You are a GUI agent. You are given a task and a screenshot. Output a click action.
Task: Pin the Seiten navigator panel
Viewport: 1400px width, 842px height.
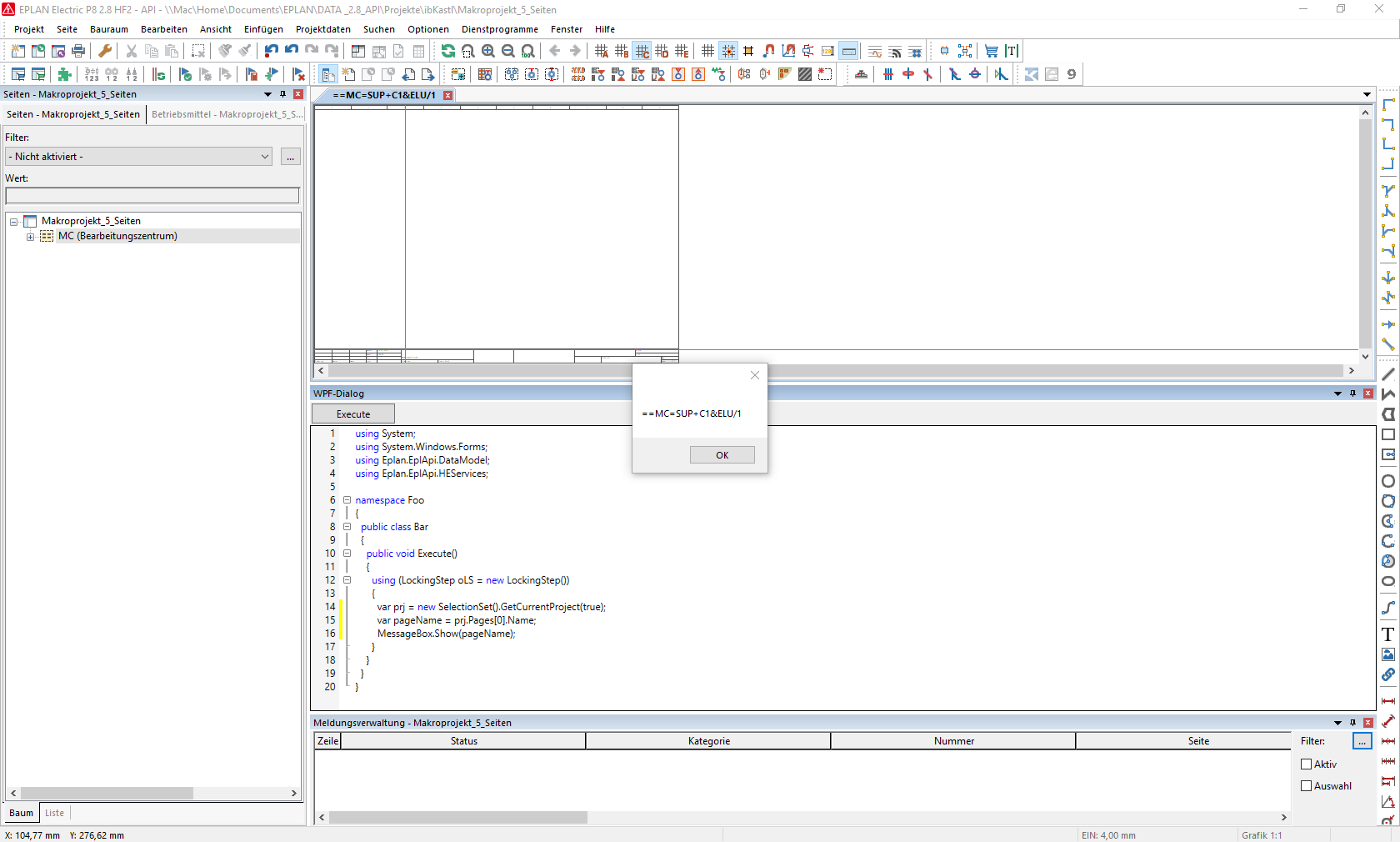pos(283,94)
